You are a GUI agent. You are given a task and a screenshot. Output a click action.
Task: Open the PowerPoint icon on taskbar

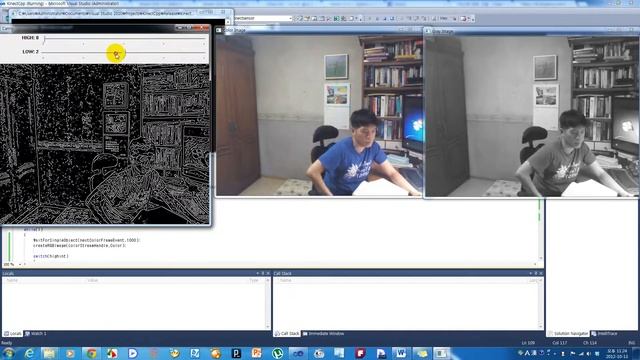pos(257,353)
